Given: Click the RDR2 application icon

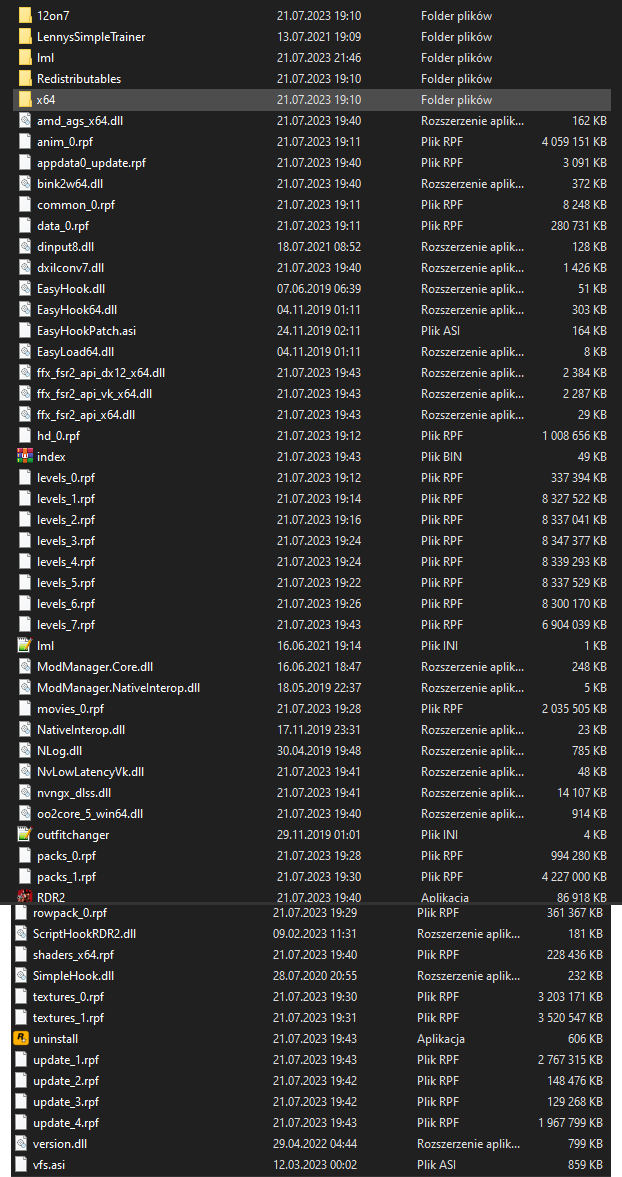Looking at the screenshot, I should (25, 896).
